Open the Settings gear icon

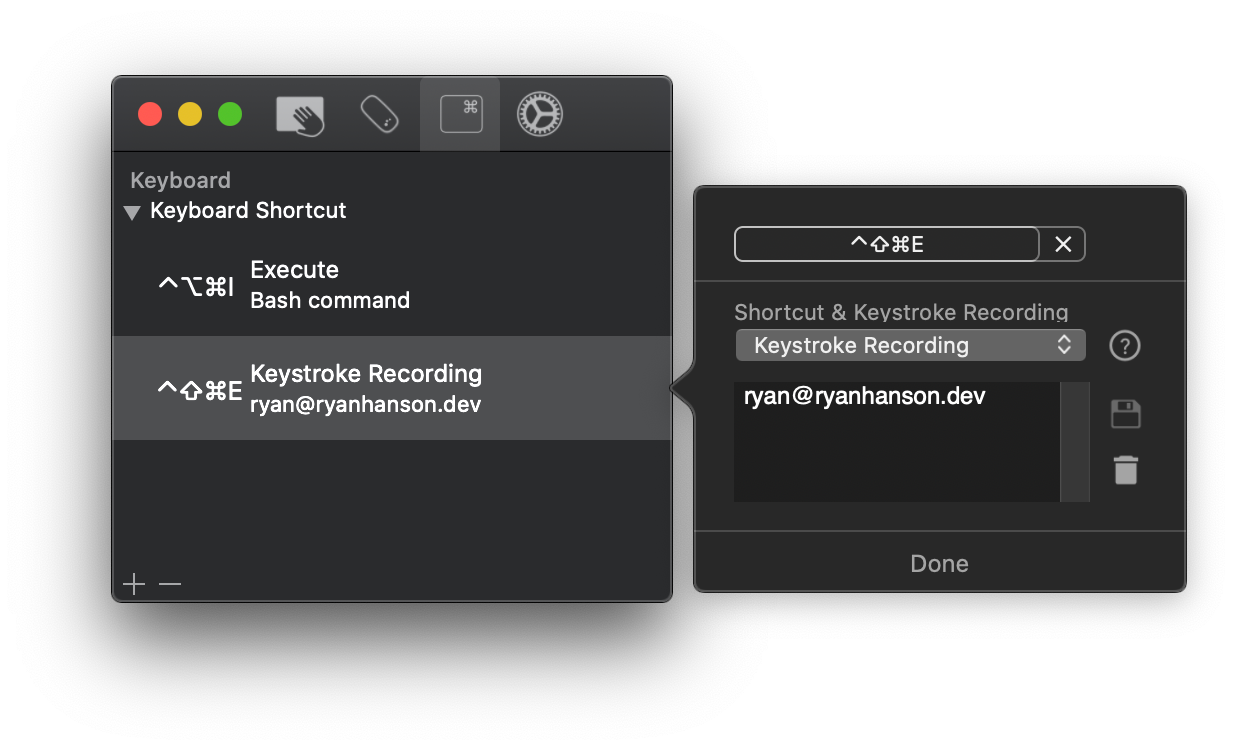(x=539, y=114)
